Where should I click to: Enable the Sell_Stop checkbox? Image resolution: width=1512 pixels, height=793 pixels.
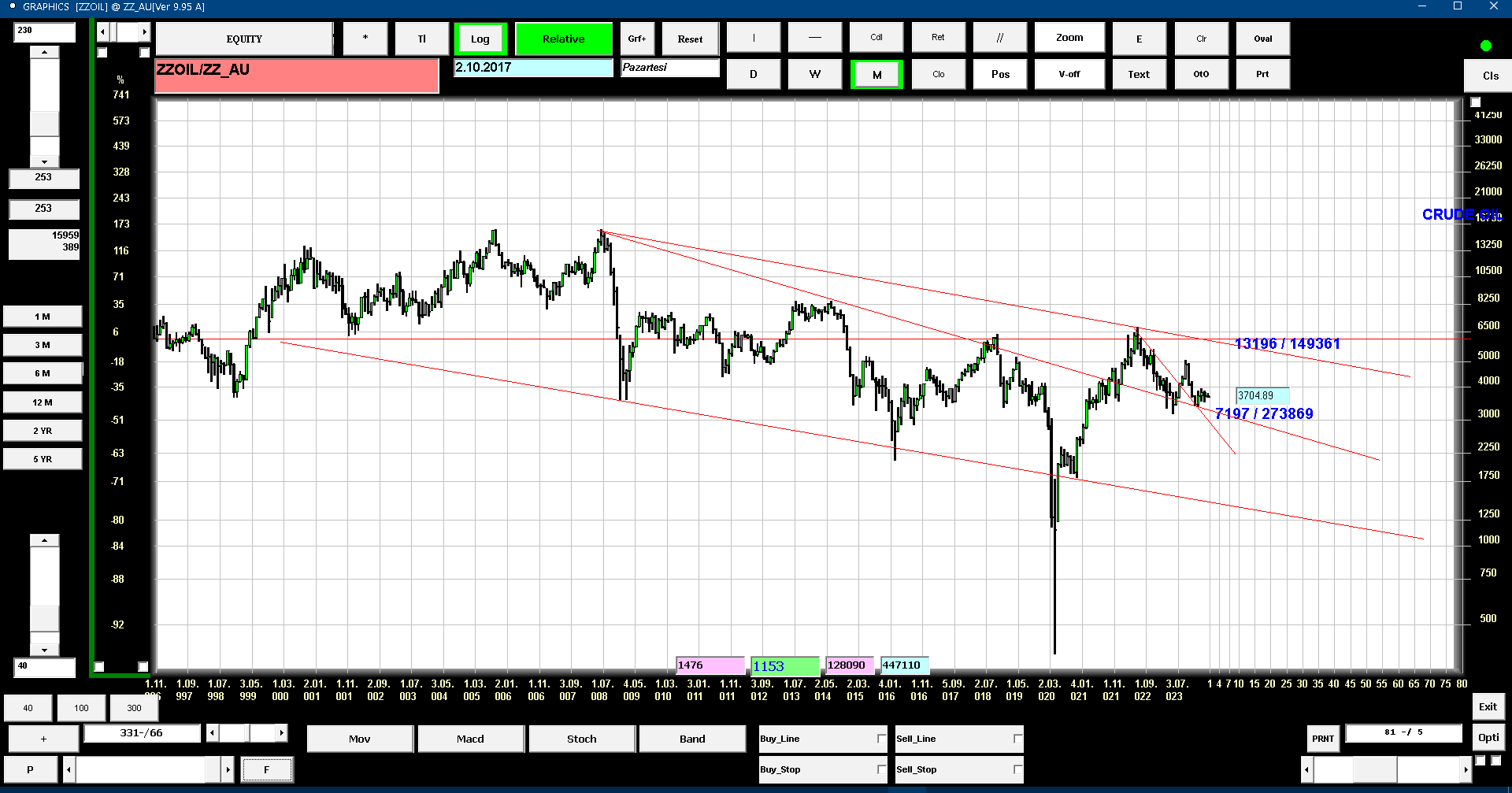[1017, 769]
